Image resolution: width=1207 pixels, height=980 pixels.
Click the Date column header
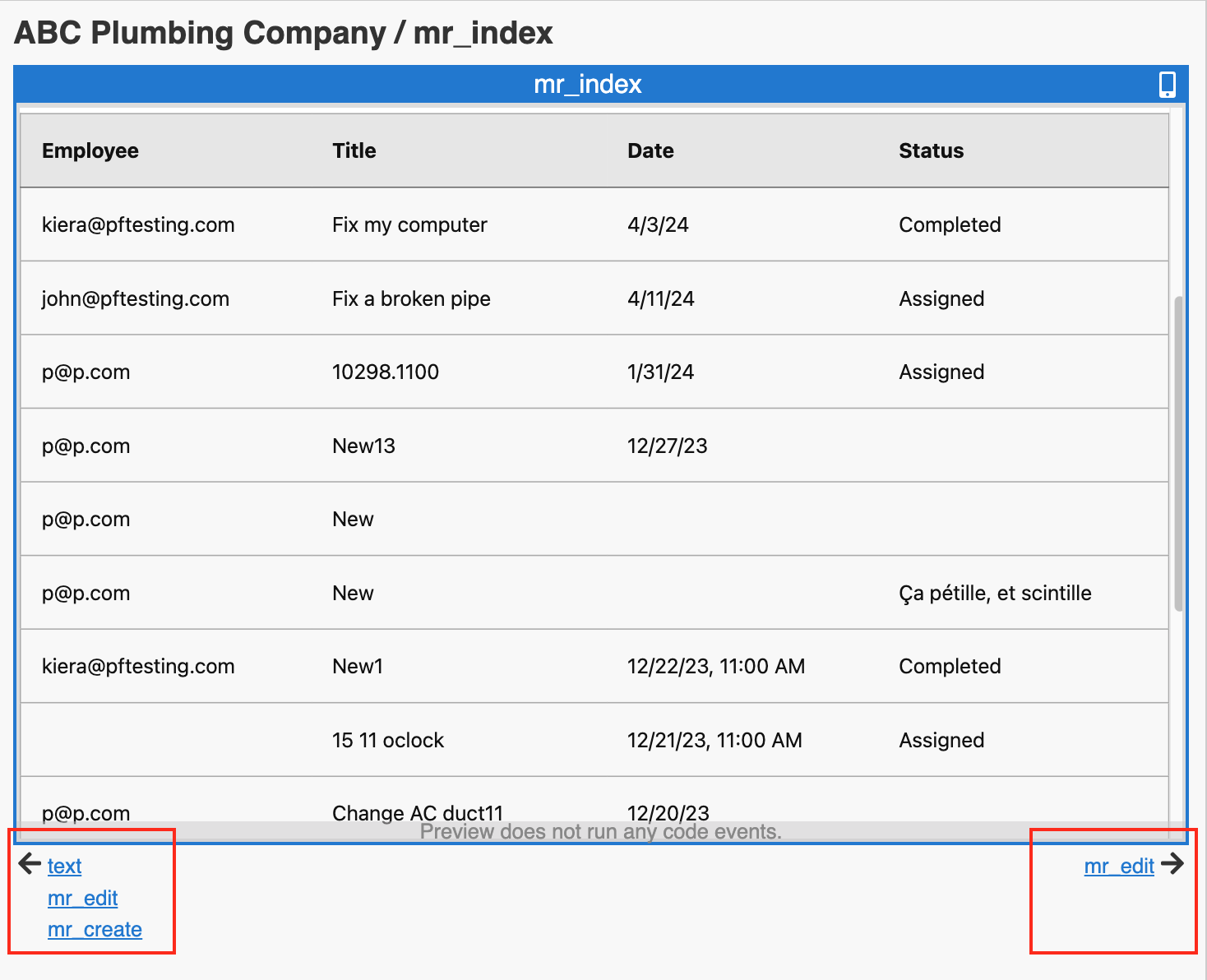click(x=650, y=151)
